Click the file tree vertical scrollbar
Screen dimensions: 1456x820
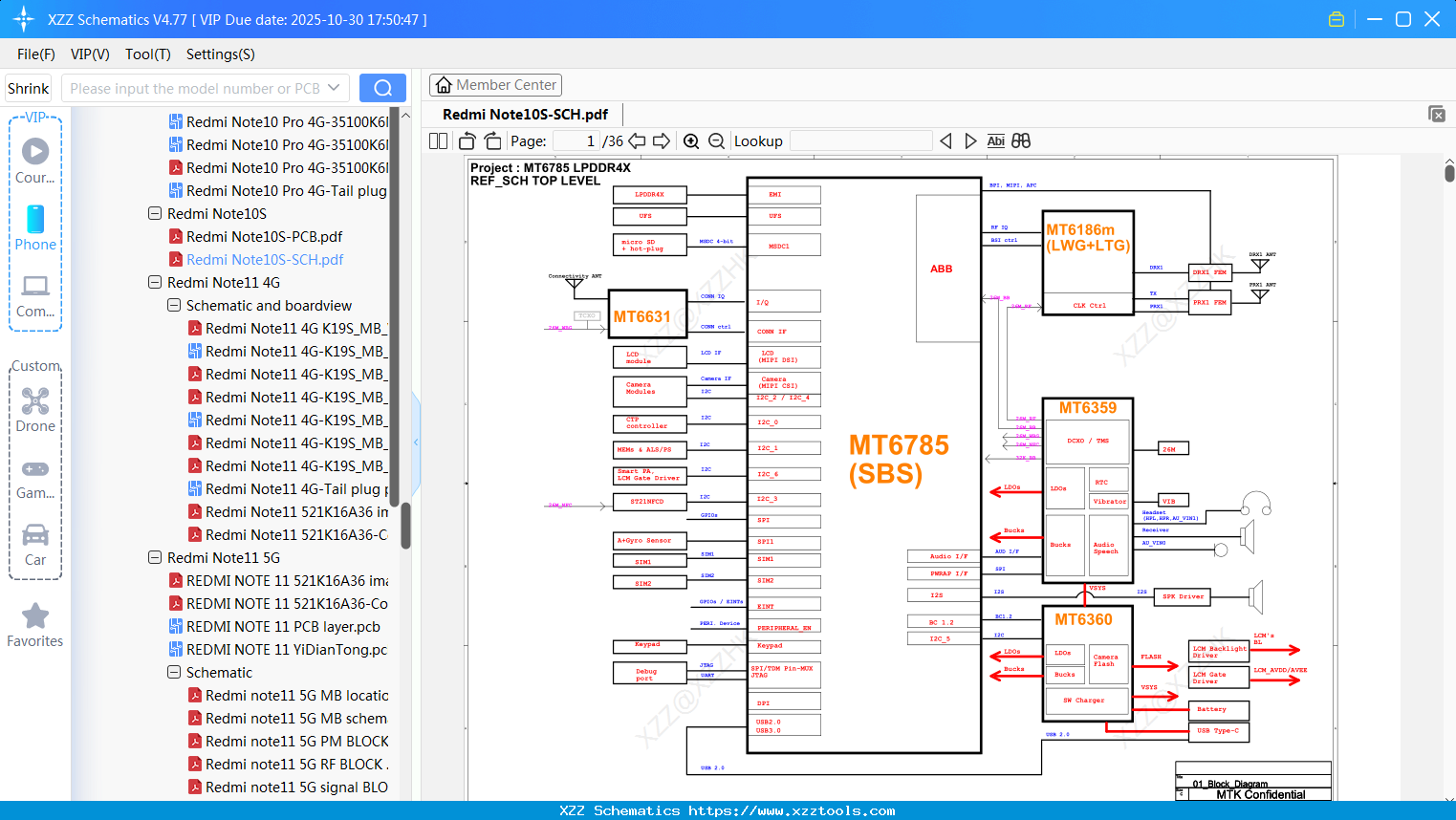click(x=406, y=526)
